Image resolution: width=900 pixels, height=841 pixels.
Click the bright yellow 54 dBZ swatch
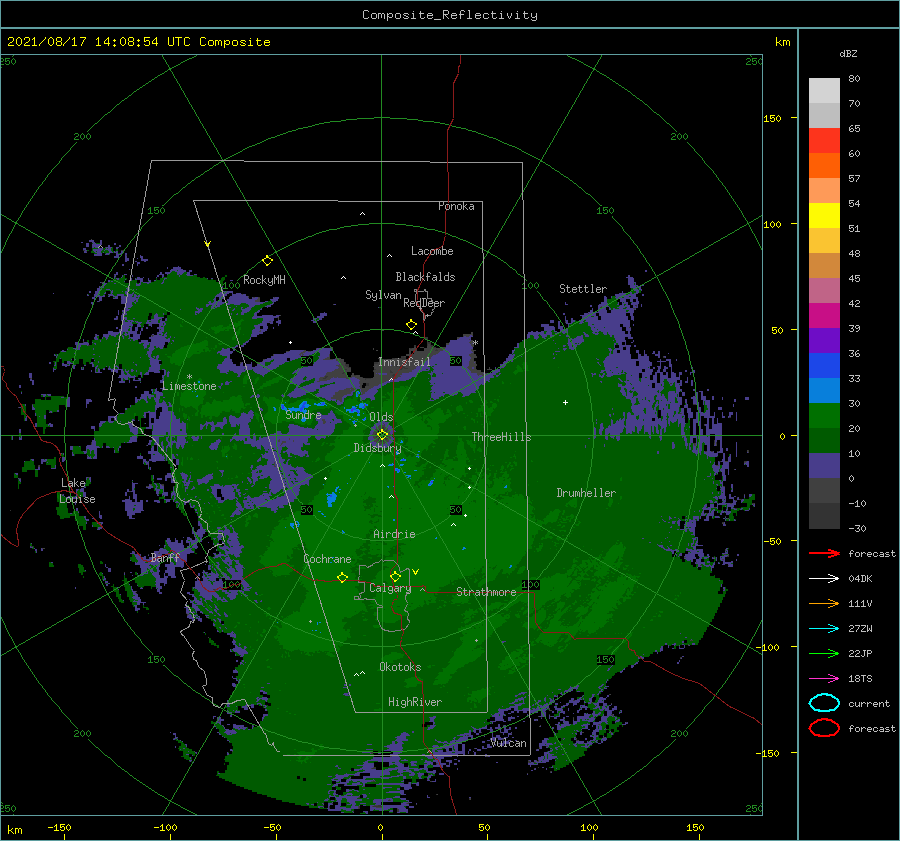coord(824,215)
